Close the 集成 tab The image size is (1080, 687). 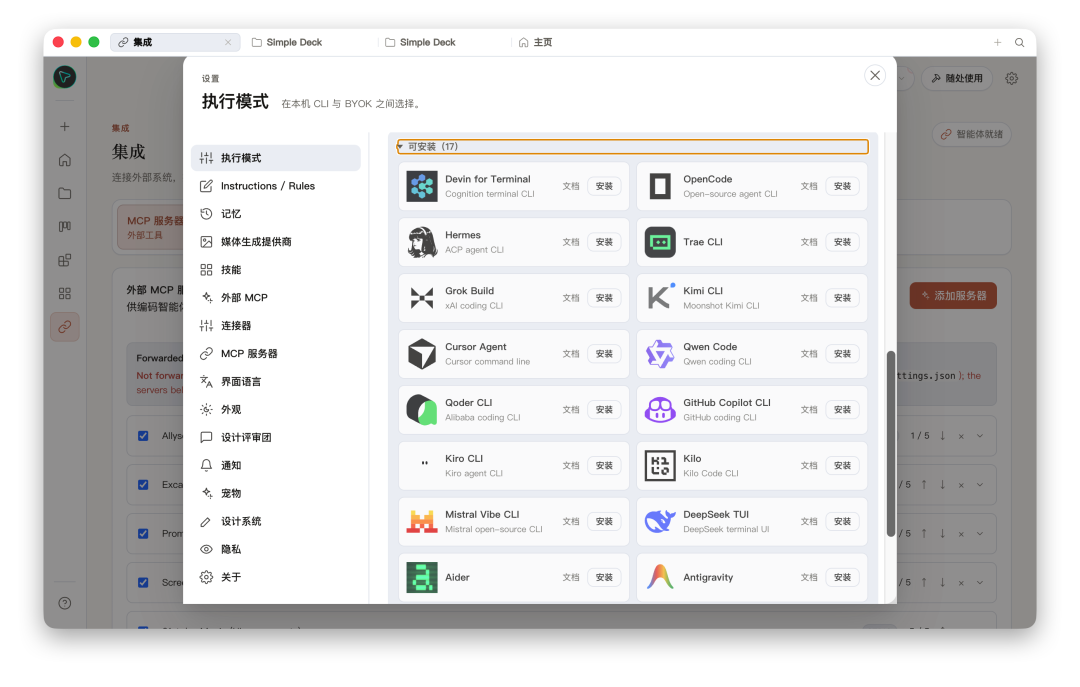point(228,43)
